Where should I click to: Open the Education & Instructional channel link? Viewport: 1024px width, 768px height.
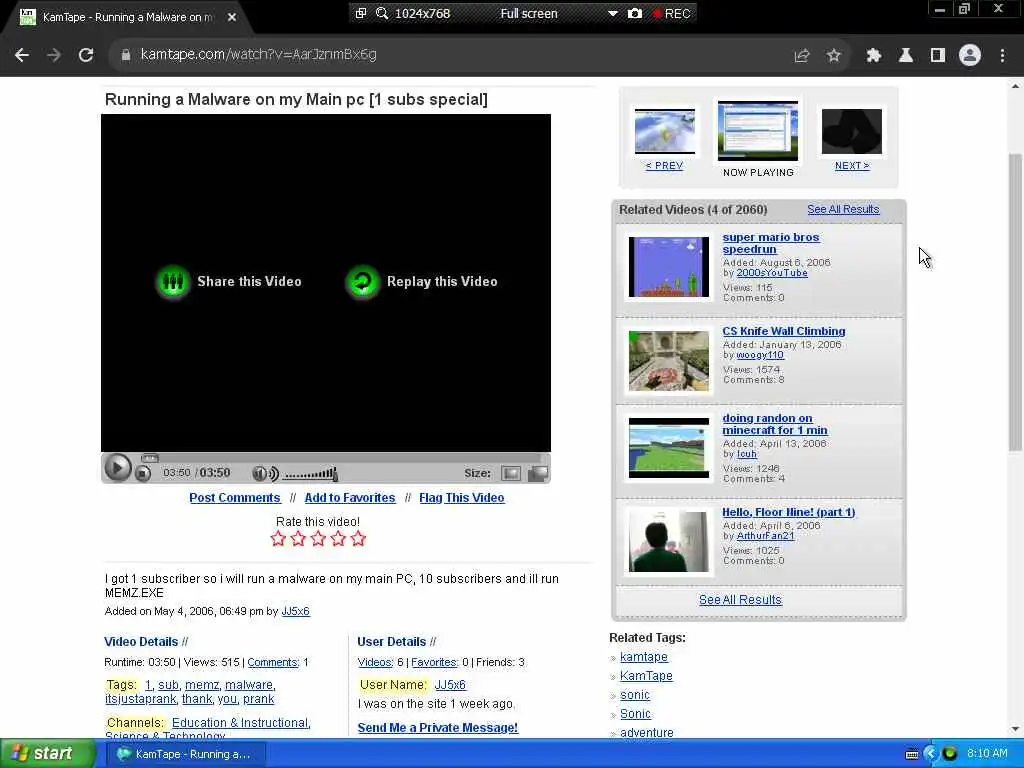click(241, 723)
